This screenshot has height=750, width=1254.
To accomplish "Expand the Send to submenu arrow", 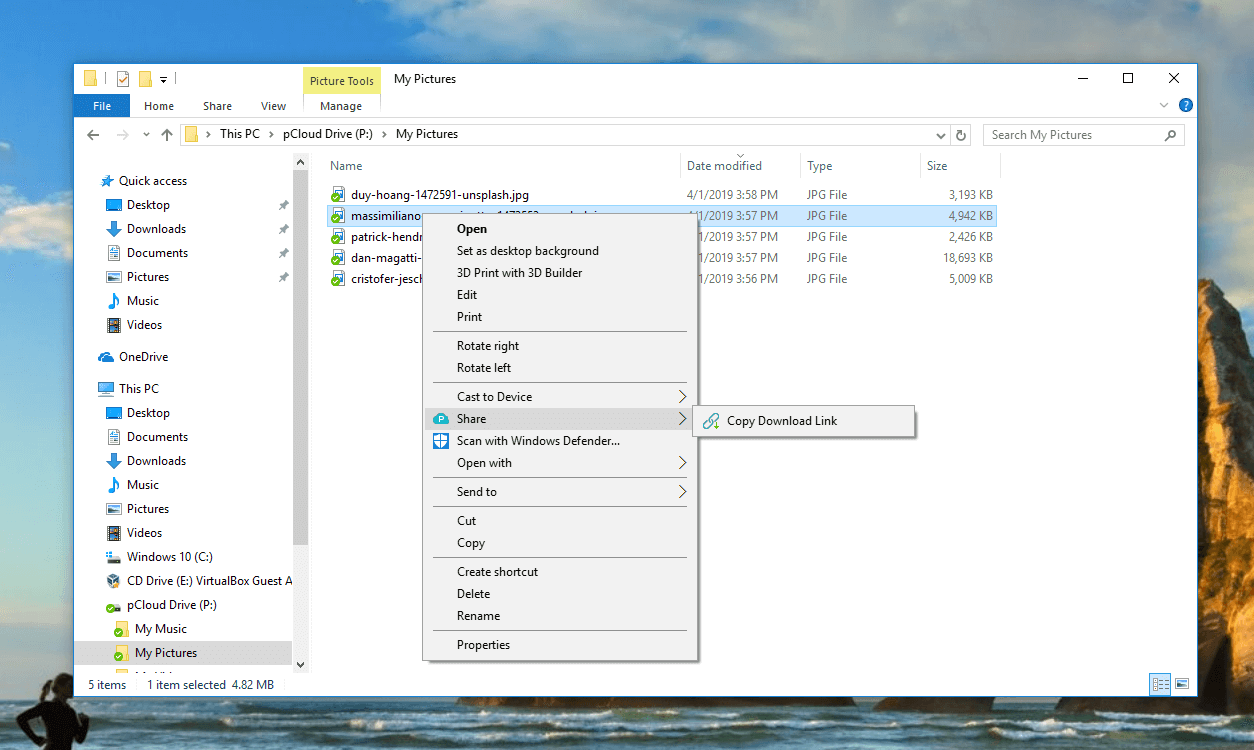I will (x=682, y=492).
